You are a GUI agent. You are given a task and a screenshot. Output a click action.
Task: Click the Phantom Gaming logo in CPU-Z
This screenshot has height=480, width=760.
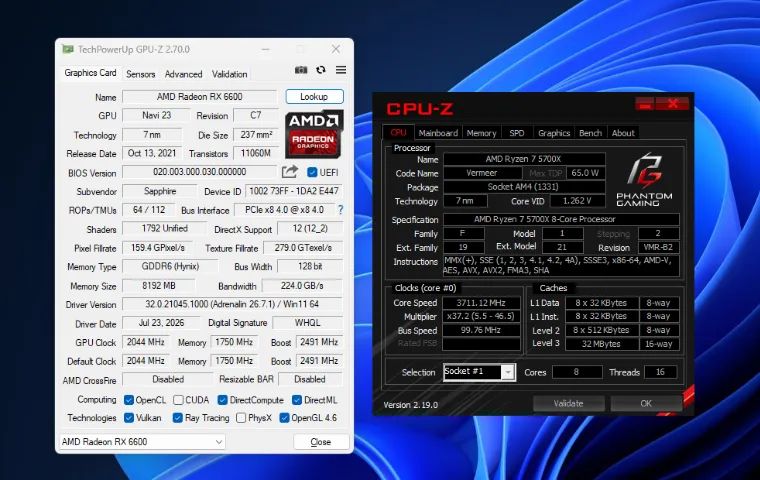tap(644, 179)
